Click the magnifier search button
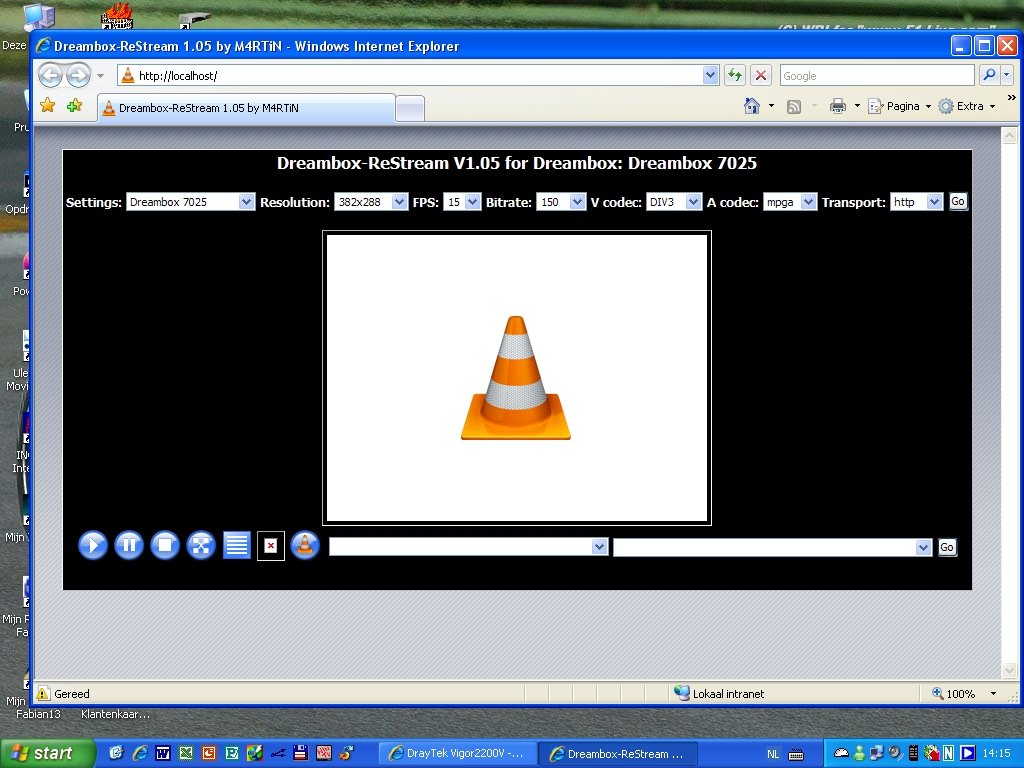 pyautogui.click(x=989, y=76)
